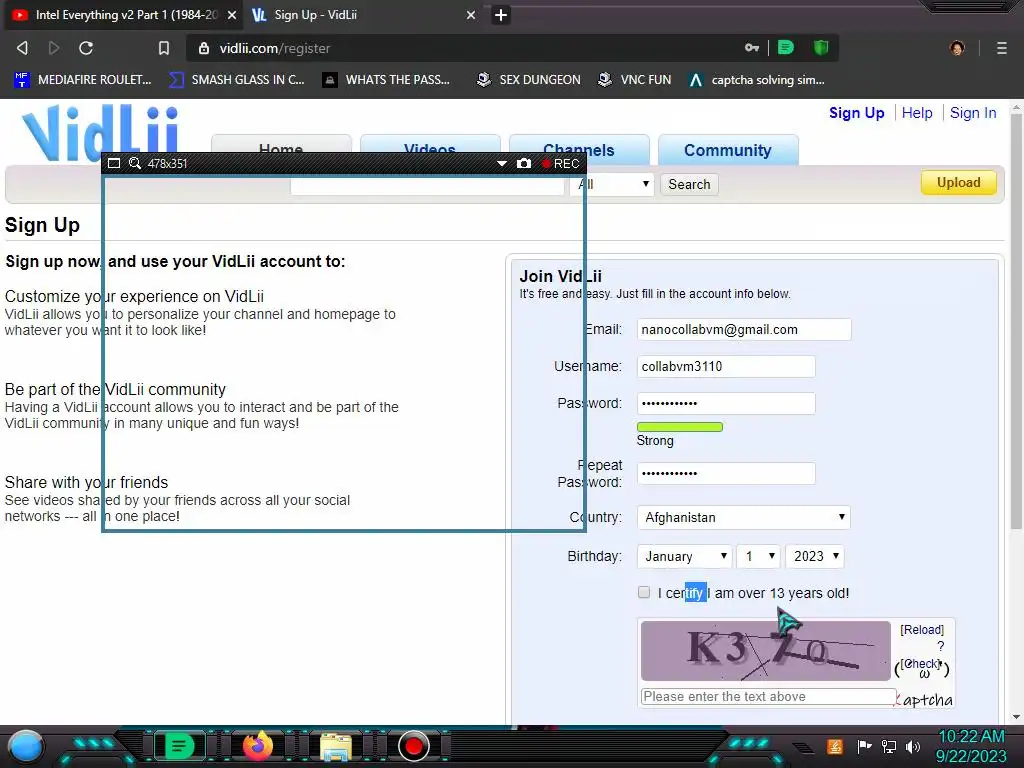Open a new browser tab
Viewport: 1024px width, 768px height.
pos(501,15)
